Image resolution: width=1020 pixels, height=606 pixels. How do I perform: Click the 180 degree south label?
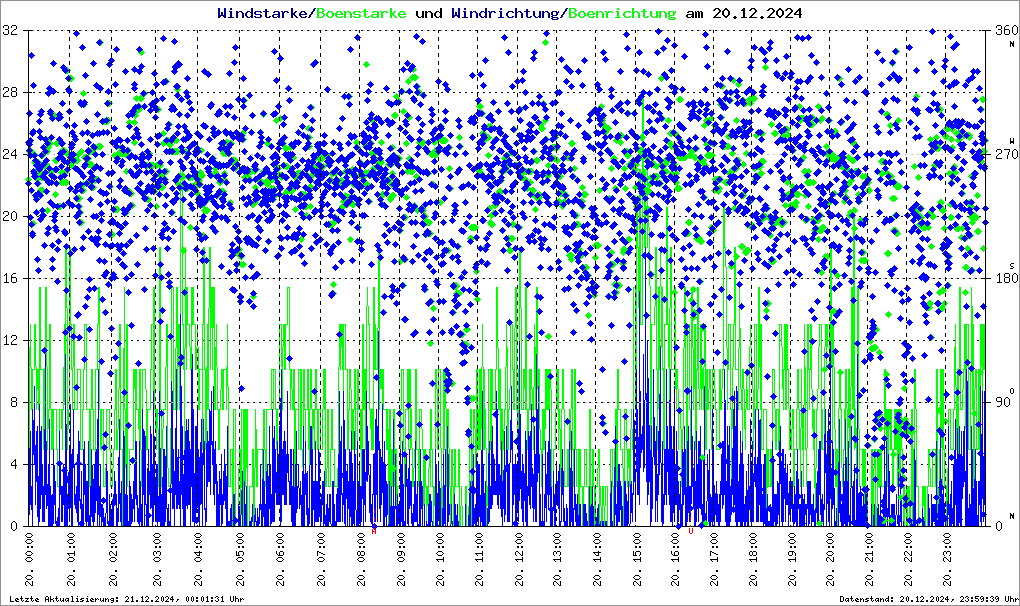(1000, 279)
